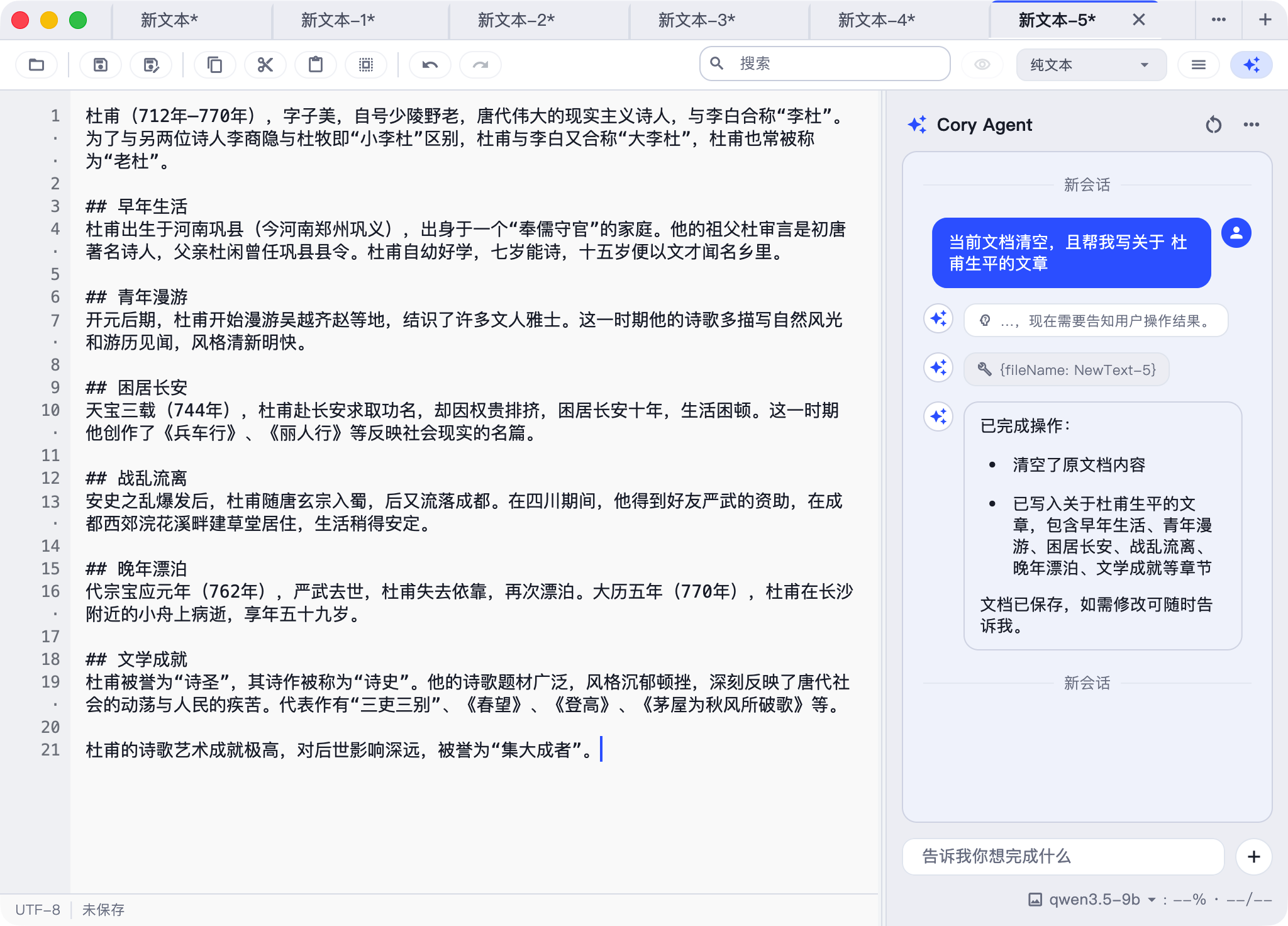Open a file with the folder icon
Viewport: 1288px width, 926px height.
36,64
